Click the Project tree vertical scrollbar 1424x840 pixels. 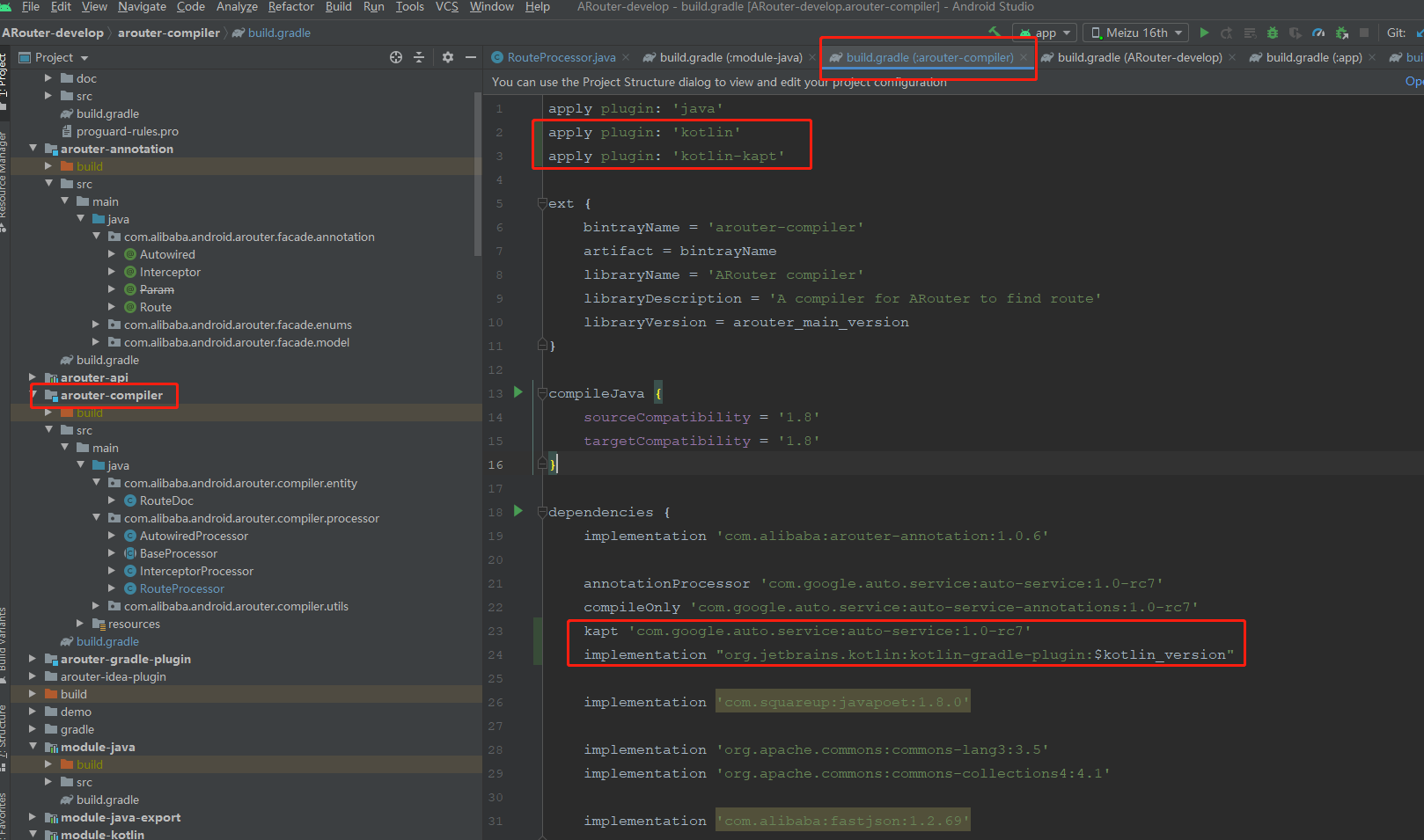pos(478,174)
